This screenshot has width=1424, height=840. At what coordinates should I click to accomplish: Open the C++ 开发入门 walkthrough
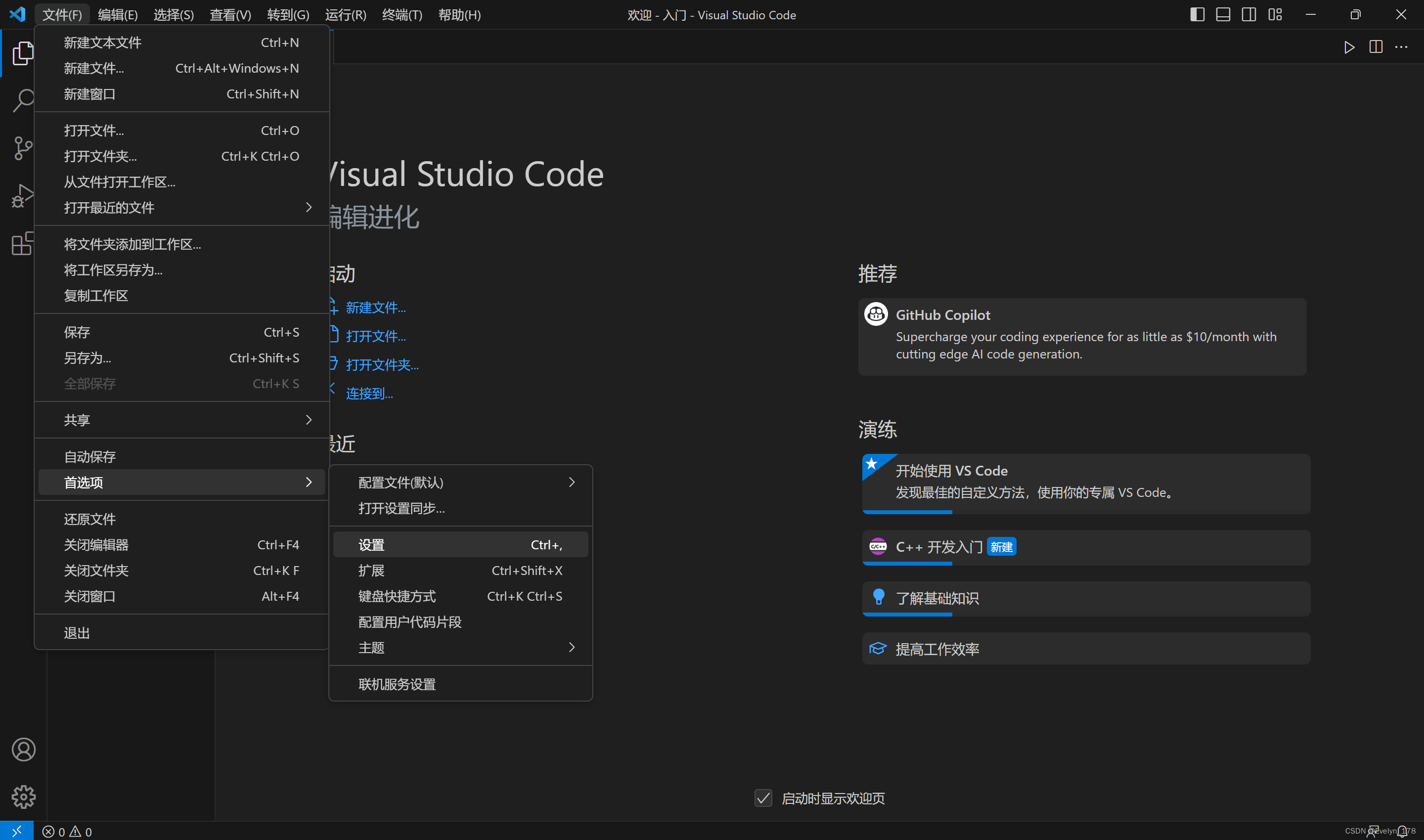(x=938, y=547)
